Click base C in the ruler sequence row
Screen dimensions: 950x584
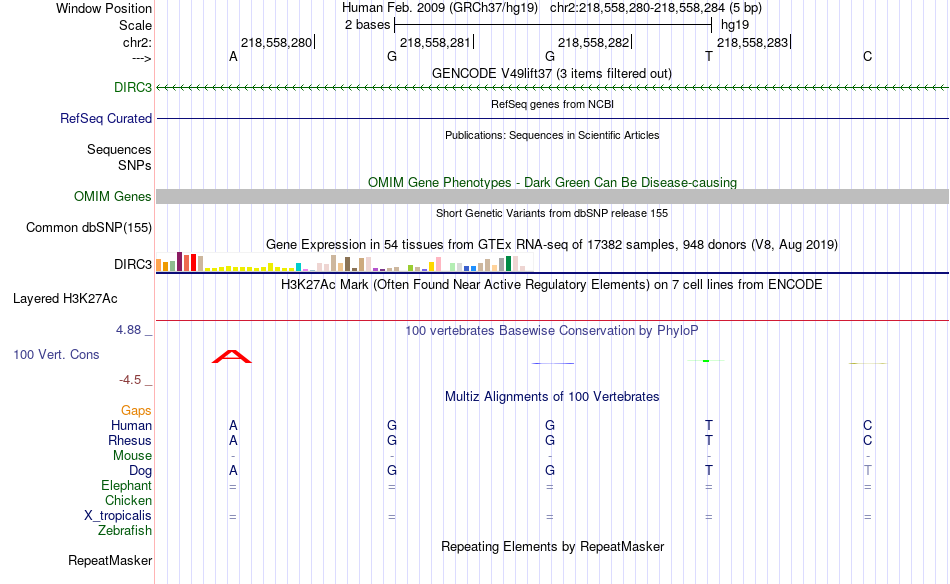[x=868, y=56]
